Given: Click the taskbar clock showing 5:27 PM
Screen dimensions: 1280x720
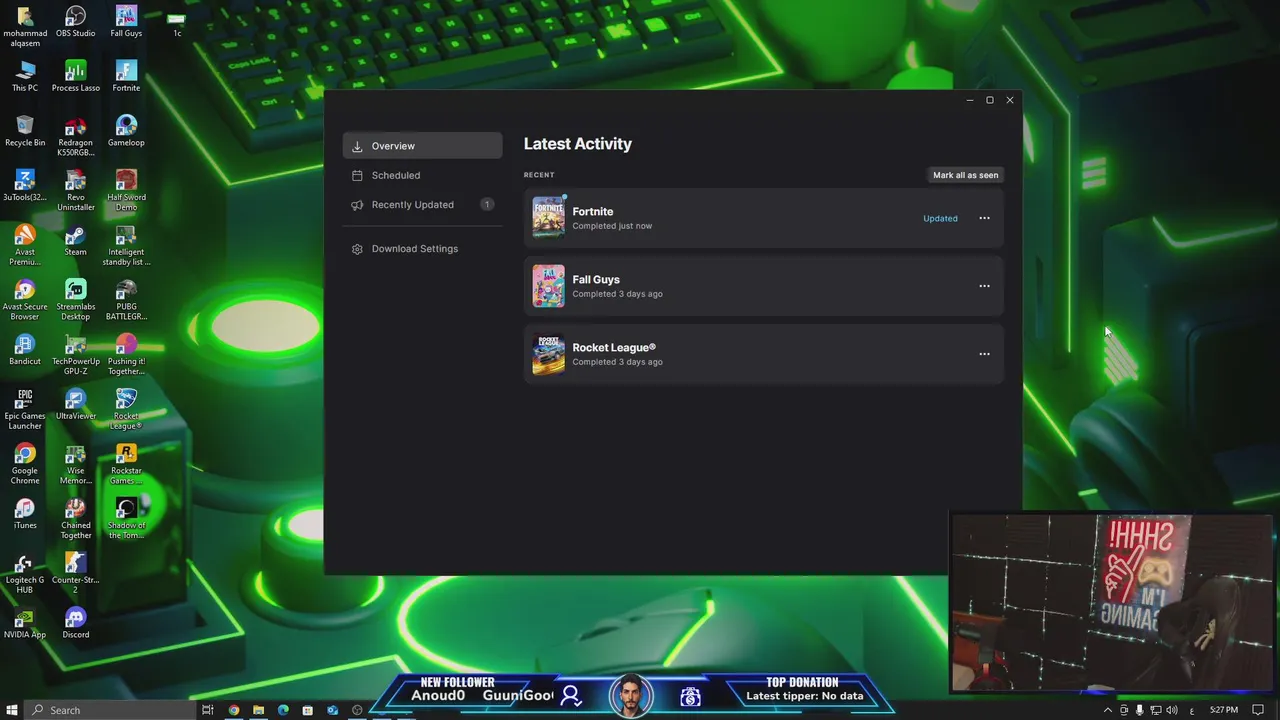Looking at the screenshot, I should coord(1224,710).
